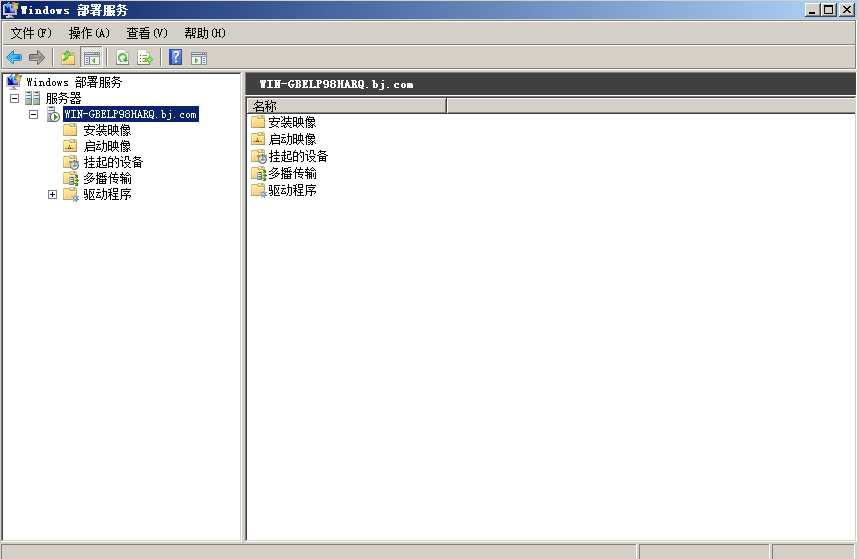Viewport: 859px width, 559px height.
Task: Click the 名称 column header
Action: [x=347, y=106]
